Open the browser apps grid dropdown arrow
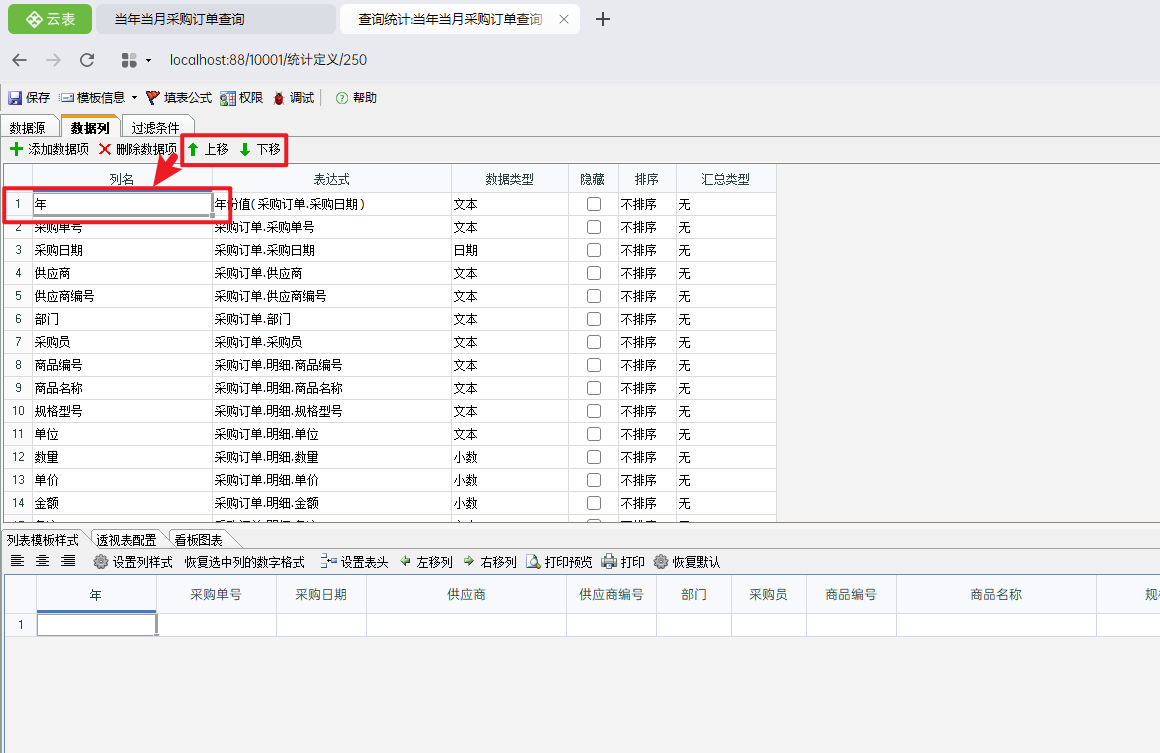1160x753 pixels. (148, 60)
